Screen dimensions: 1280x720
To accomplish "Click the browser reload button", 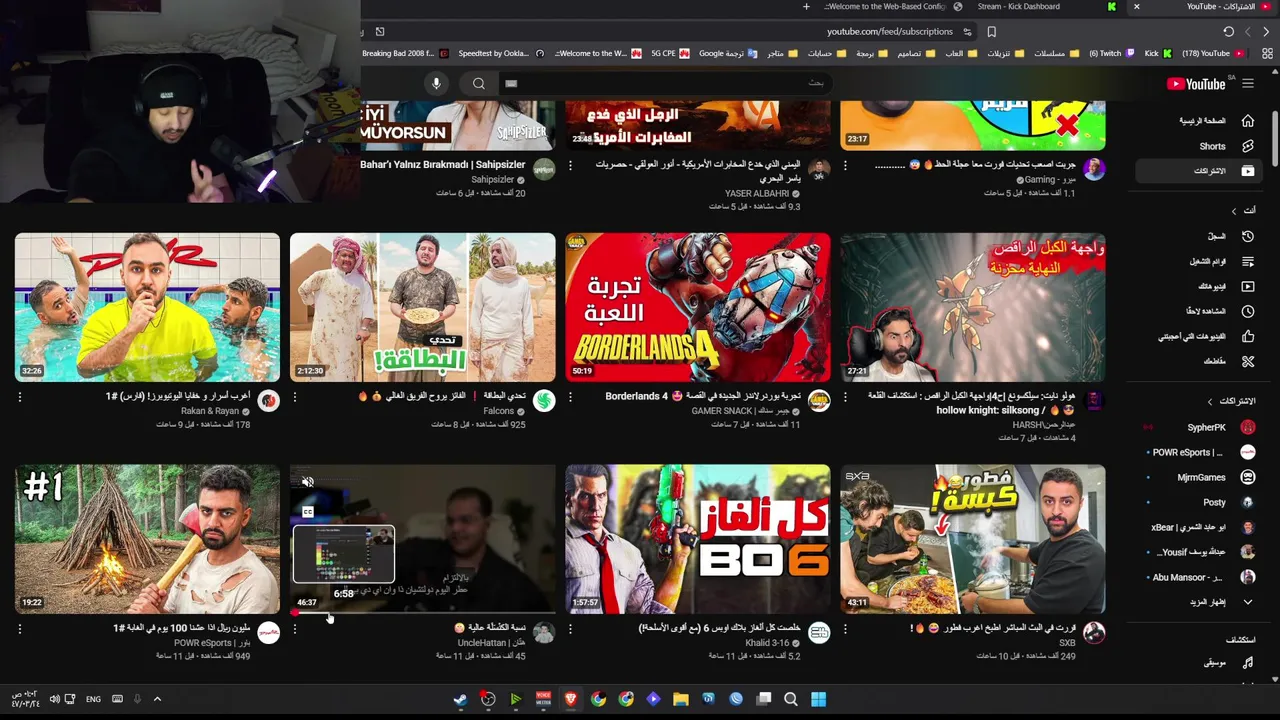I will [x=1228, y=32].
